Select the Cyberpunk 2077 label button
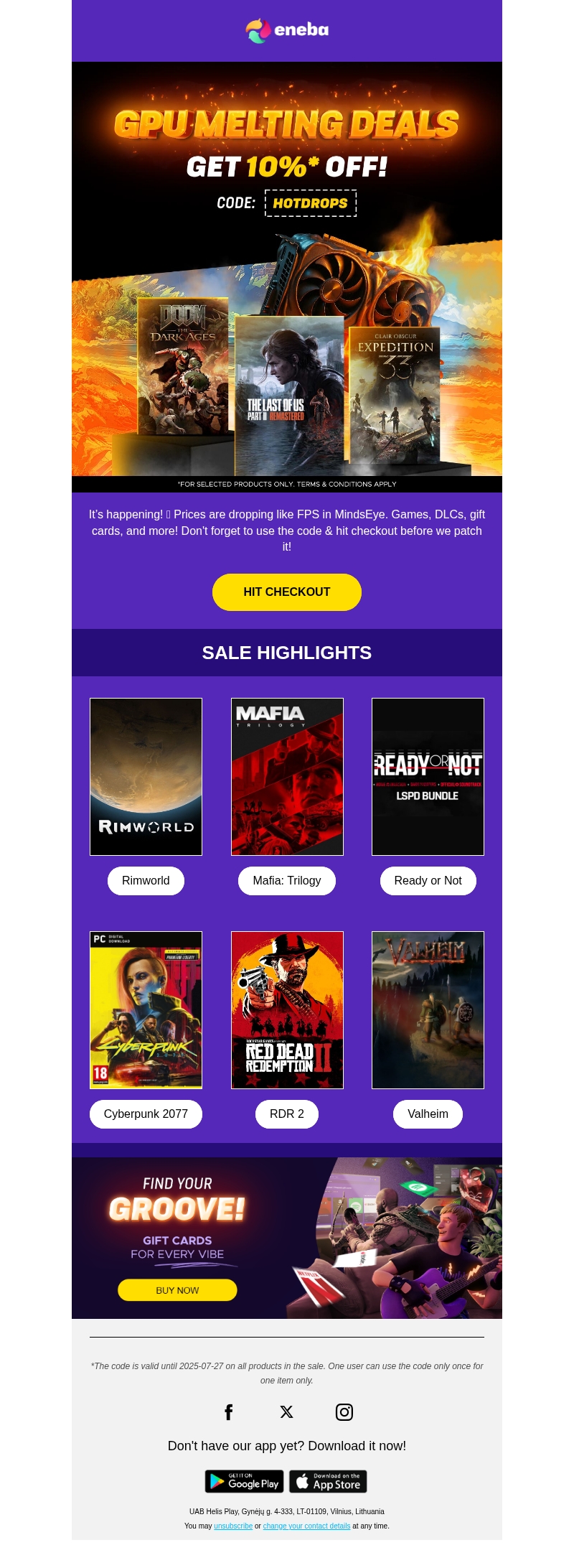 pos(146,1114)
